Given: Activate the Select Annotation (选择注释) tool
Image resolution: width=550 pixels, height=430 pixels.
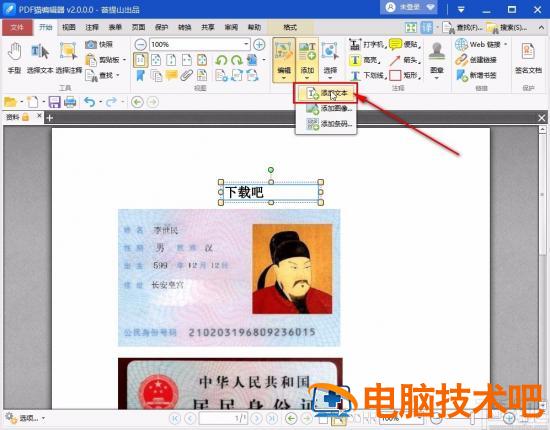Looking at the screenshot, I should point(68,58).
